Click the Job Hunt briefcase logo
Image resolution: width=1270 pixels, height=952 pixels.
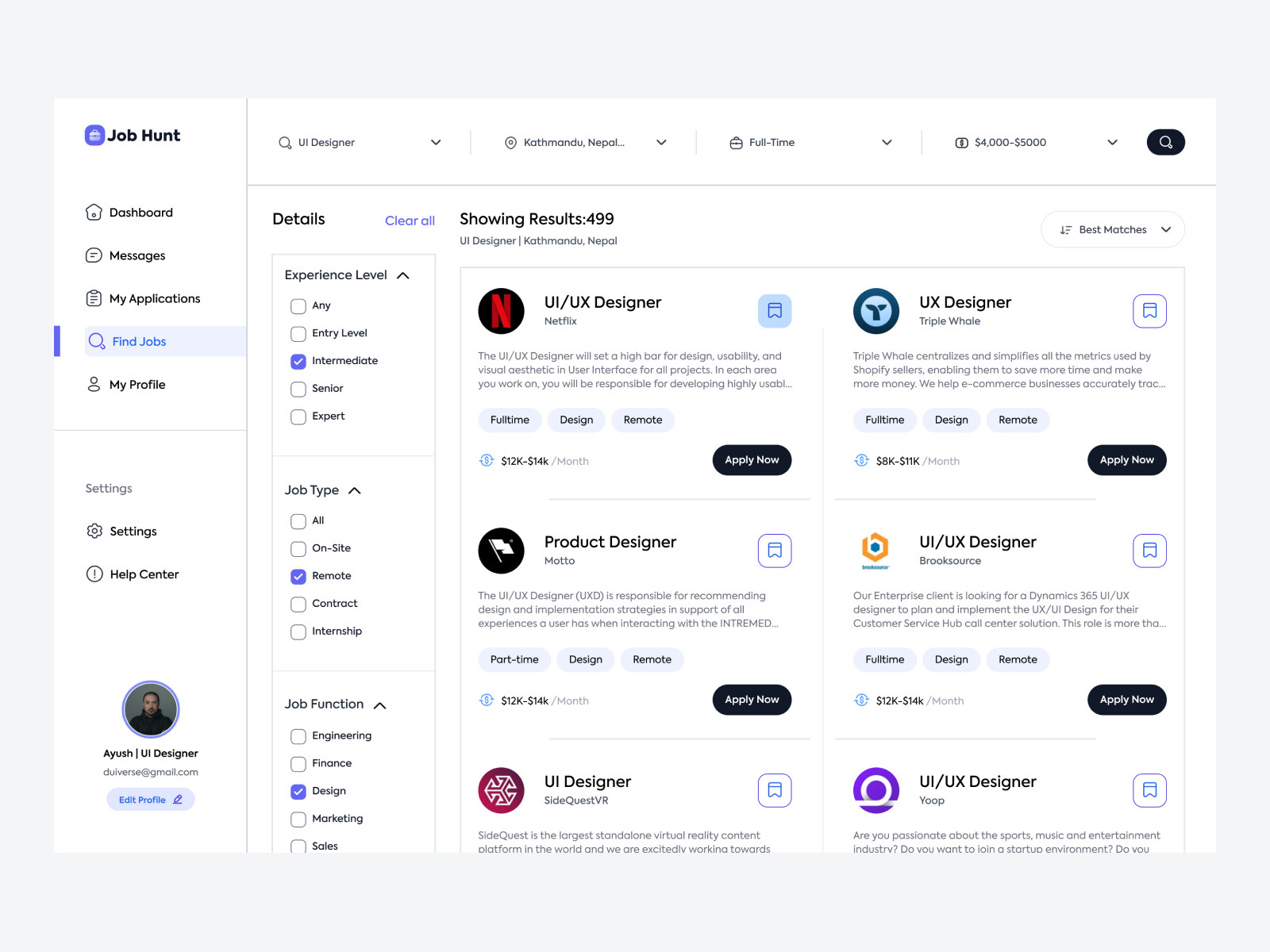point(94,136)
